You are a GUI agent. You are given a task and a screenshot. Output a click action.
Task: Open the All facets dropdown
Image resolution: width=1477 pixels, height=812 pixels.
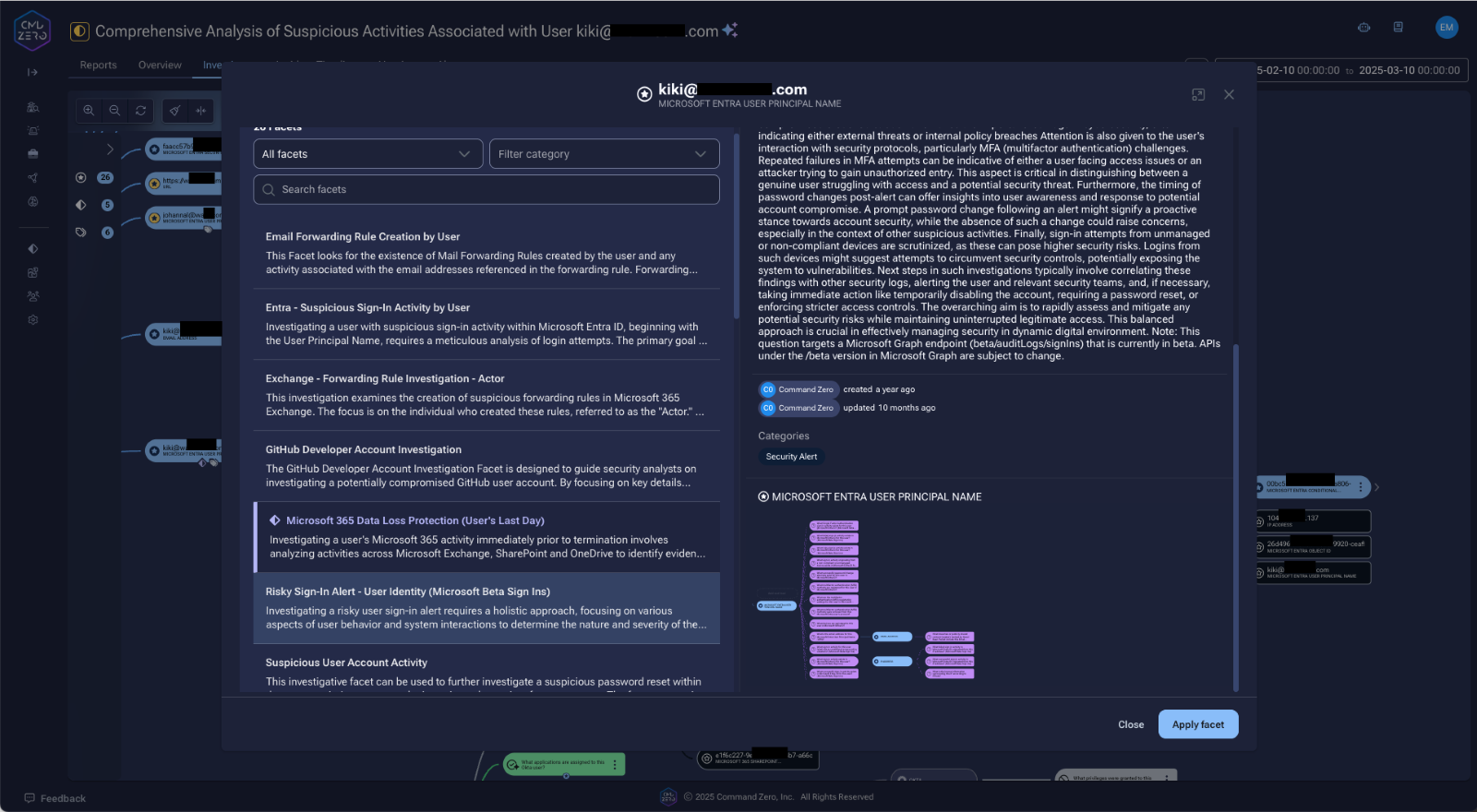pos(368,154)
